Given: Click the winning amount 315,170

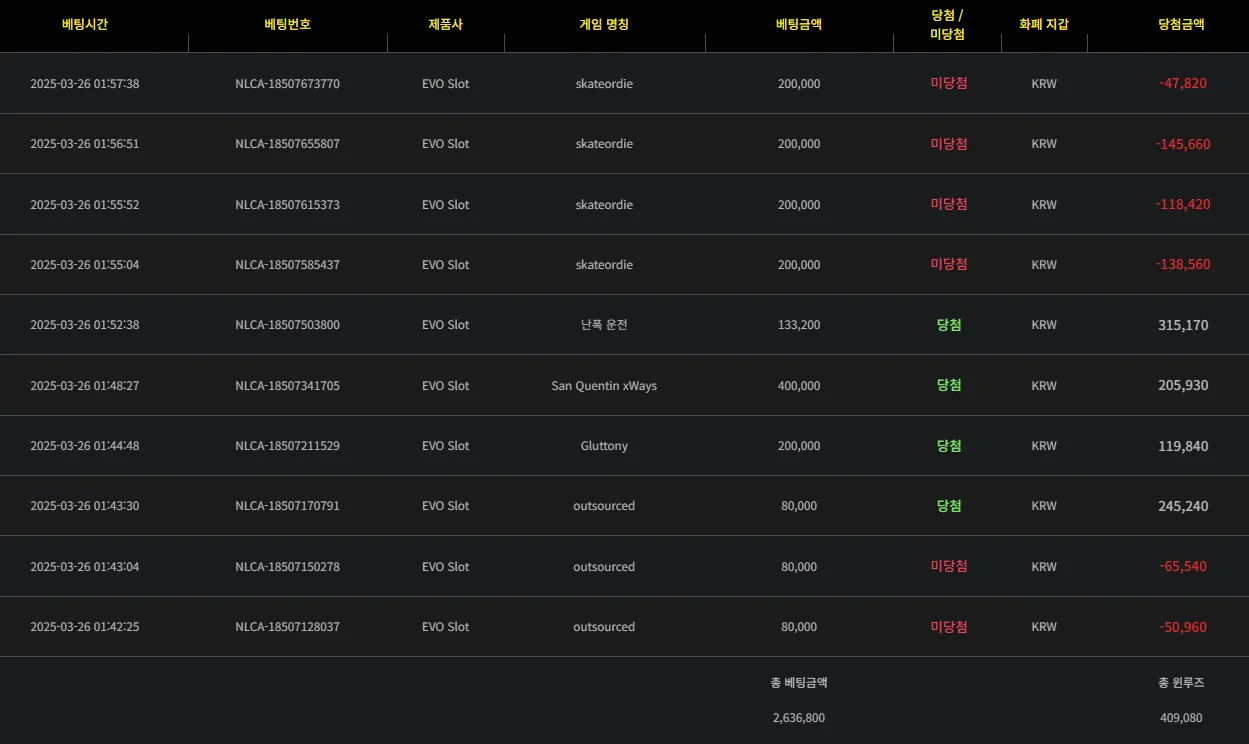Looking at the screenshot, I should click(1183, 325).
